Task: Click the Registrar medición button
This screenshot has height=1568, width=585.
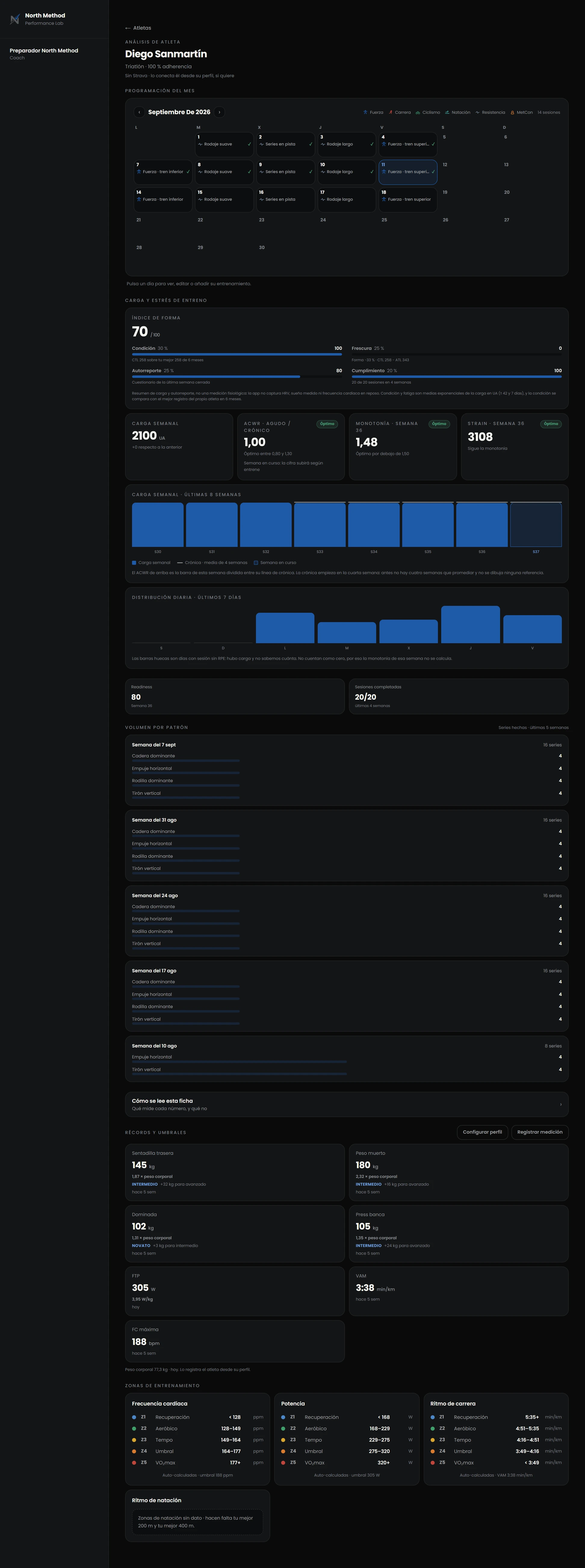Action: coord(540,1132)
